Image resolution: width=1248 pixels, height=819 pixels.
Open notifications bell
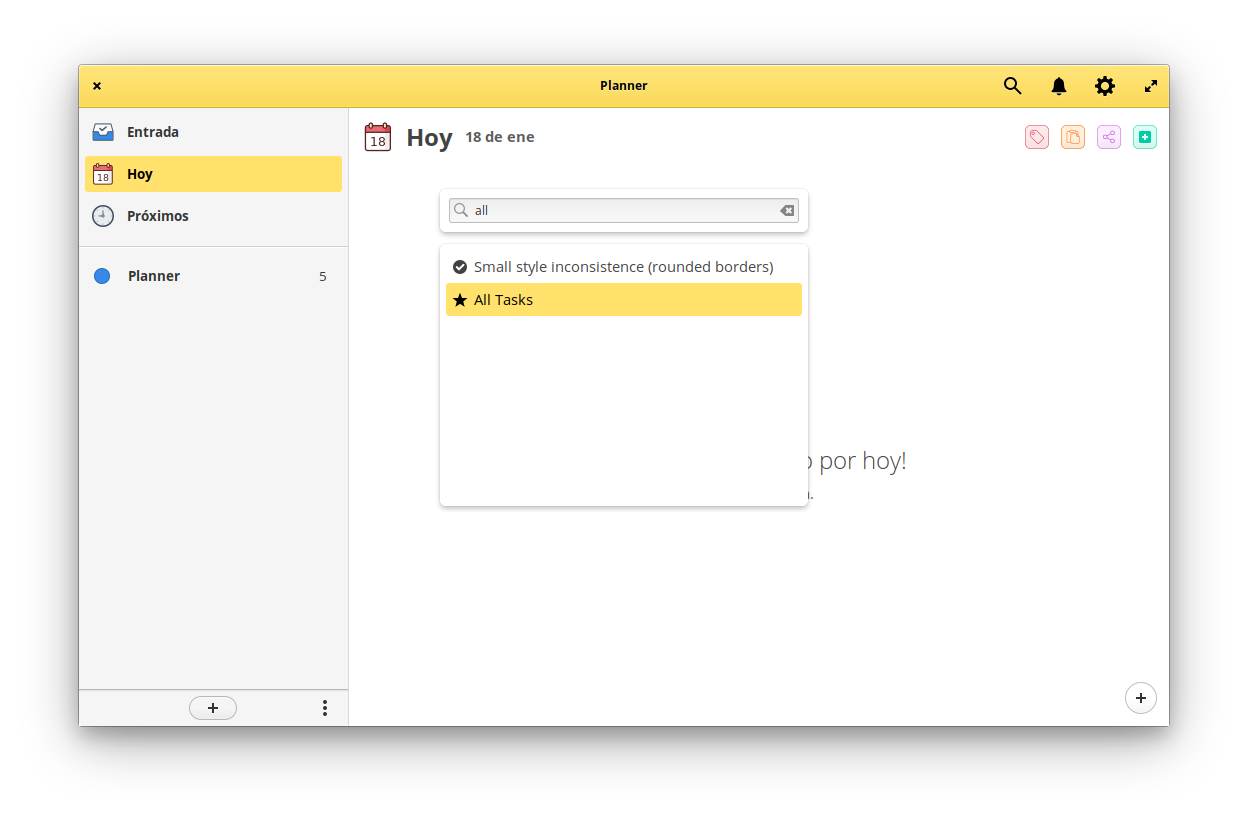pos(1058,86)
